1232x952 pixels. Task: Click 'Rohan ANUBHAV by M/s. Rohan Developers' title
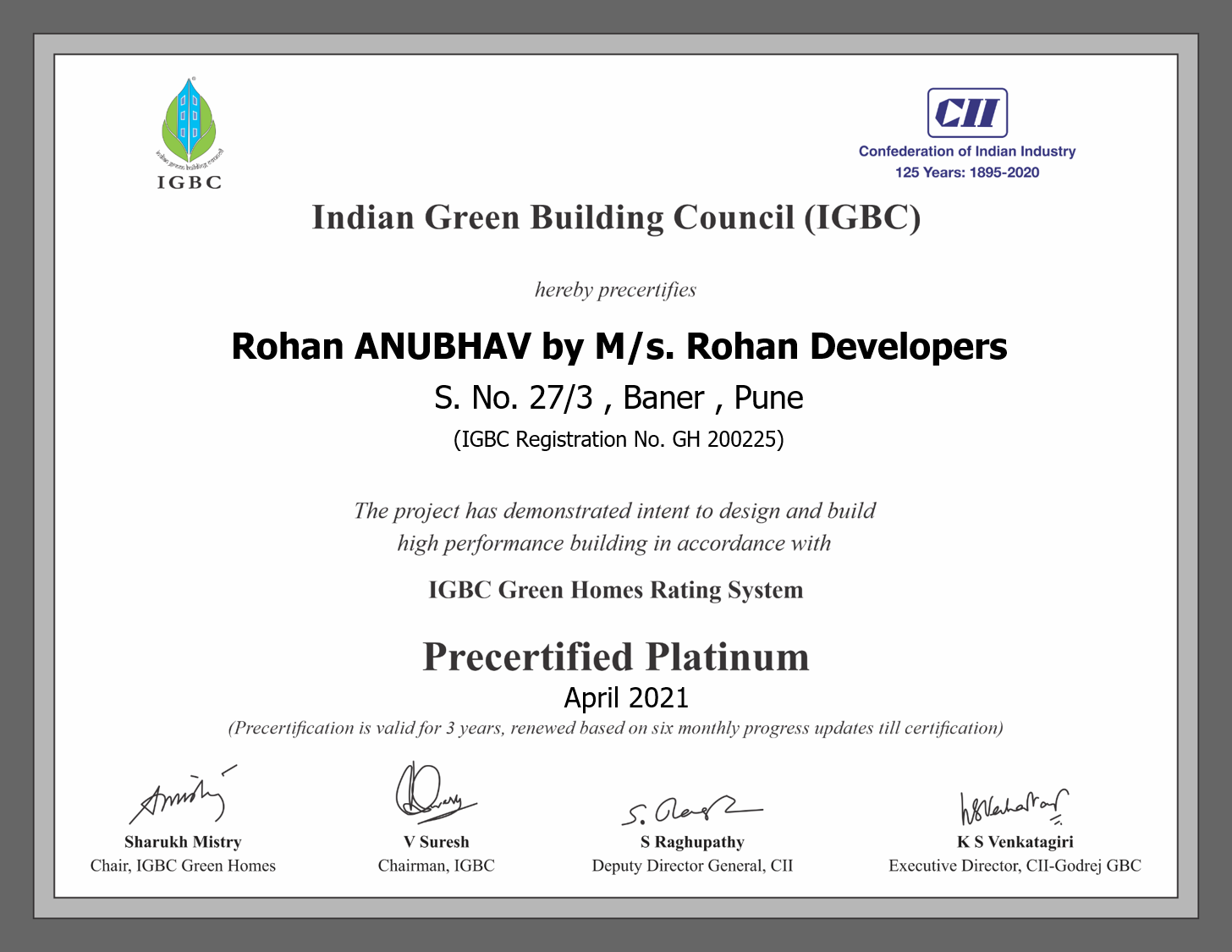pos(619,346)
